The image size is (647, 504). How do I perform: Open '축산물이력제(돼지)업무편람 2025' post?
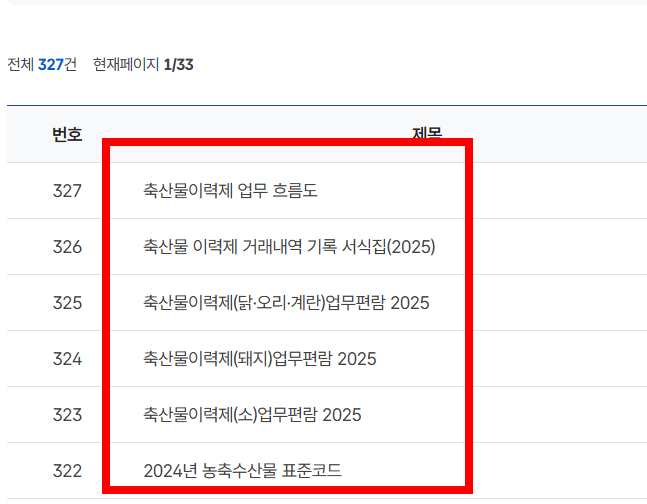click(x=260, y=359)
